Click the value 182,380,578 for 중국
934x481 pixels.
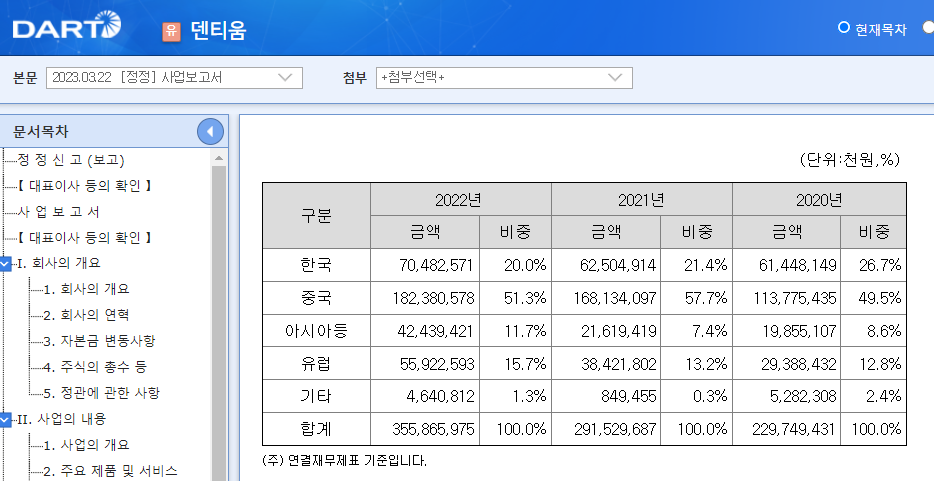click(433, 298)
